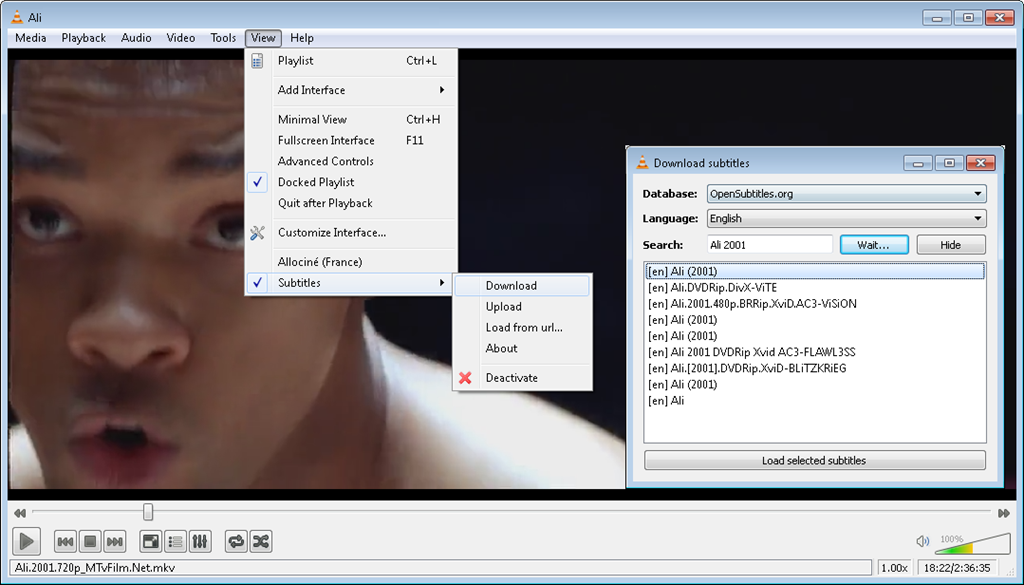Screen dimensions: 1024x585
Task: Open the Media menu
Action: point(31,38)
